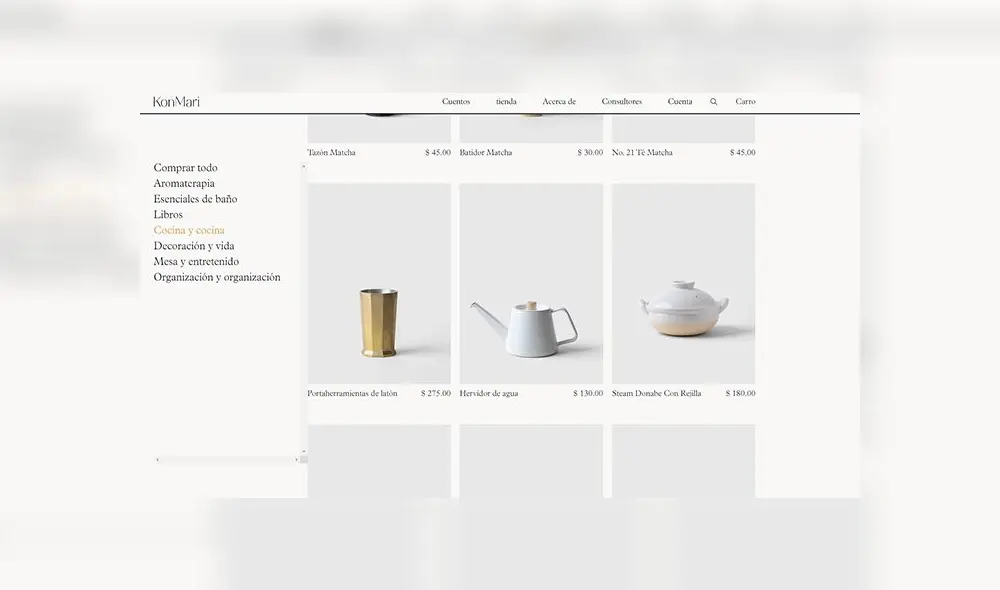Click the horizontal scrollbar below the sidebar
The width and height of the screenshot is (1000, 590).
pos(228,458)
